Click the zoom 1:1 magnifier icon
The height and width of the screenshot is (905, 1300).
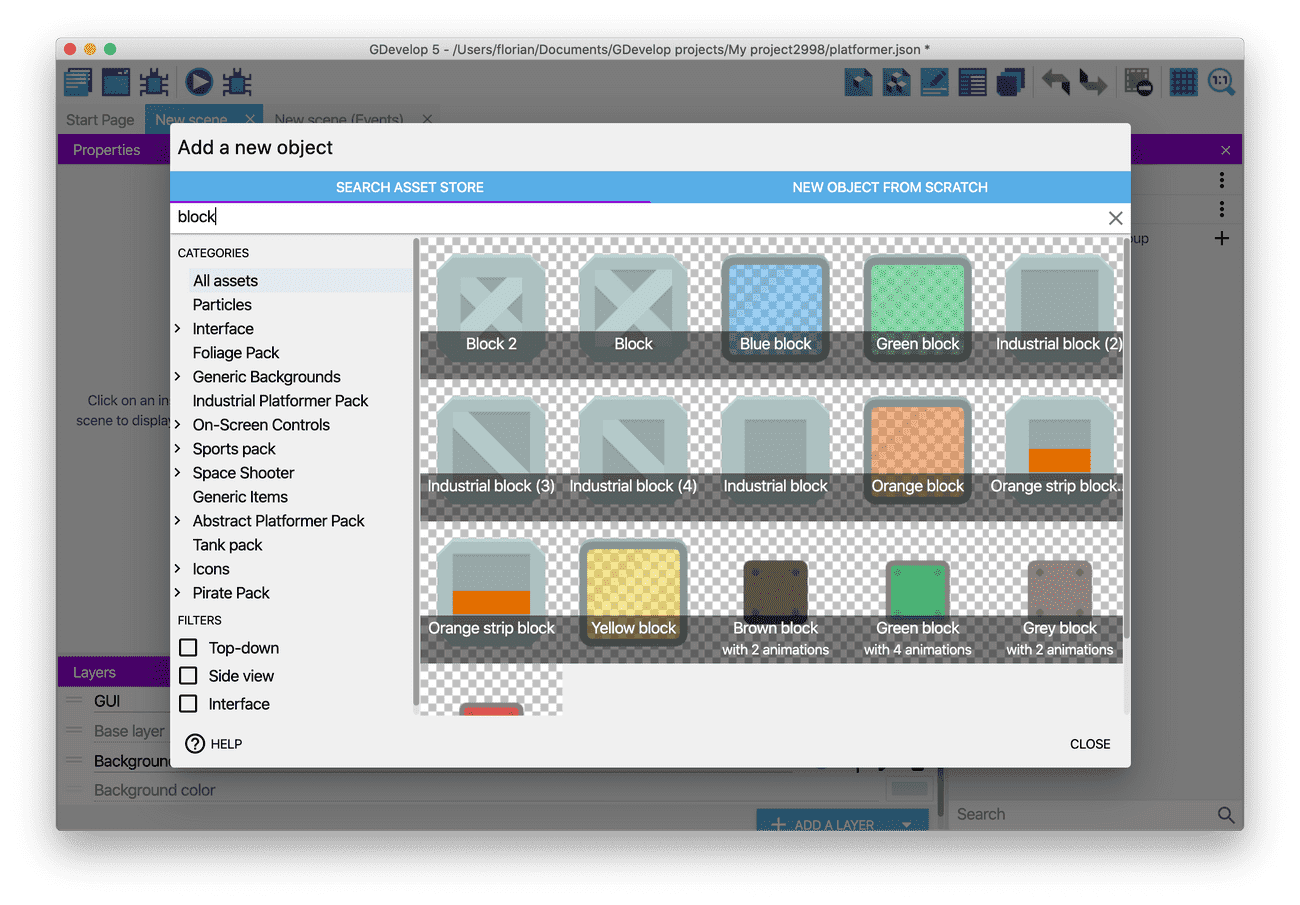point(1221,82)
